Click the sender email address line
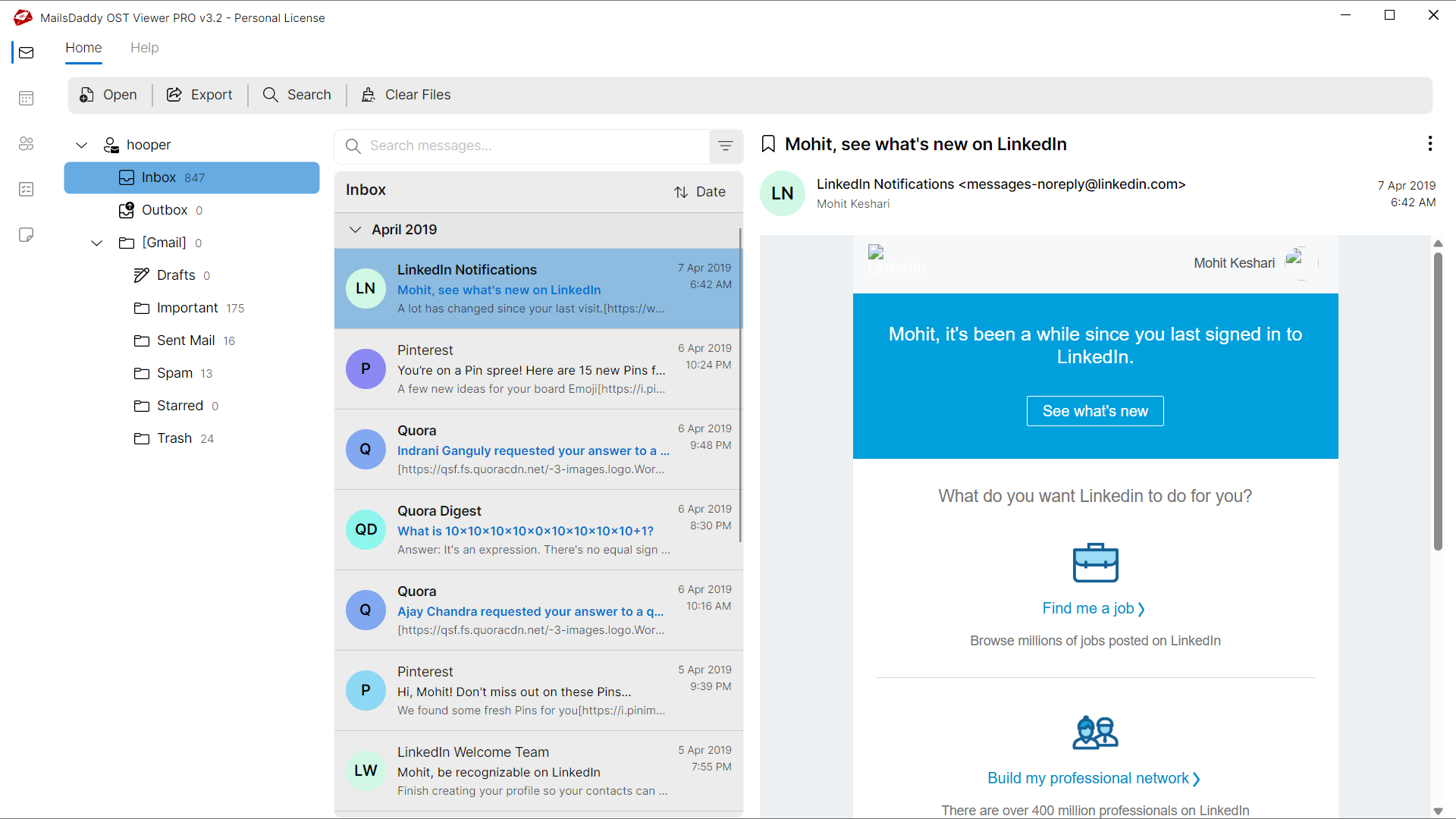The width and height of the screenshot is (1456, 819). point(1001,184)
